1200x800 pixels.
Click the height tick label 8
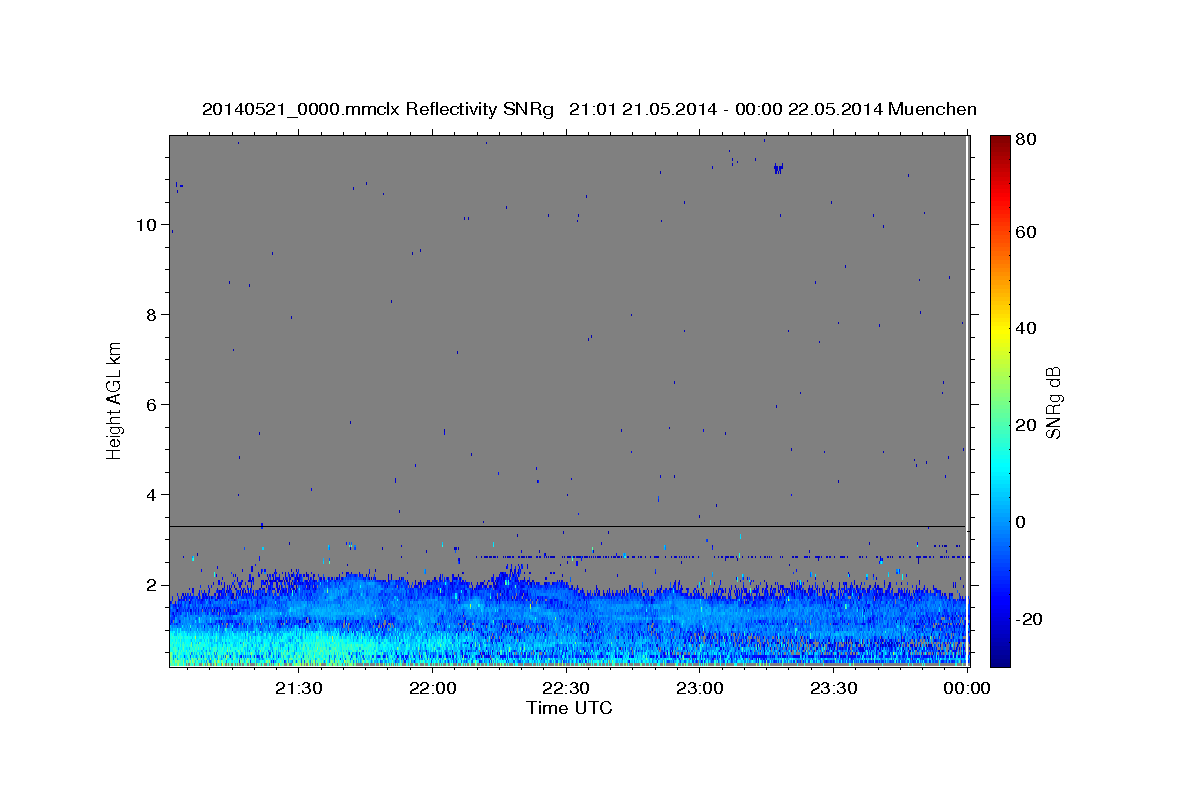(153, 315)
